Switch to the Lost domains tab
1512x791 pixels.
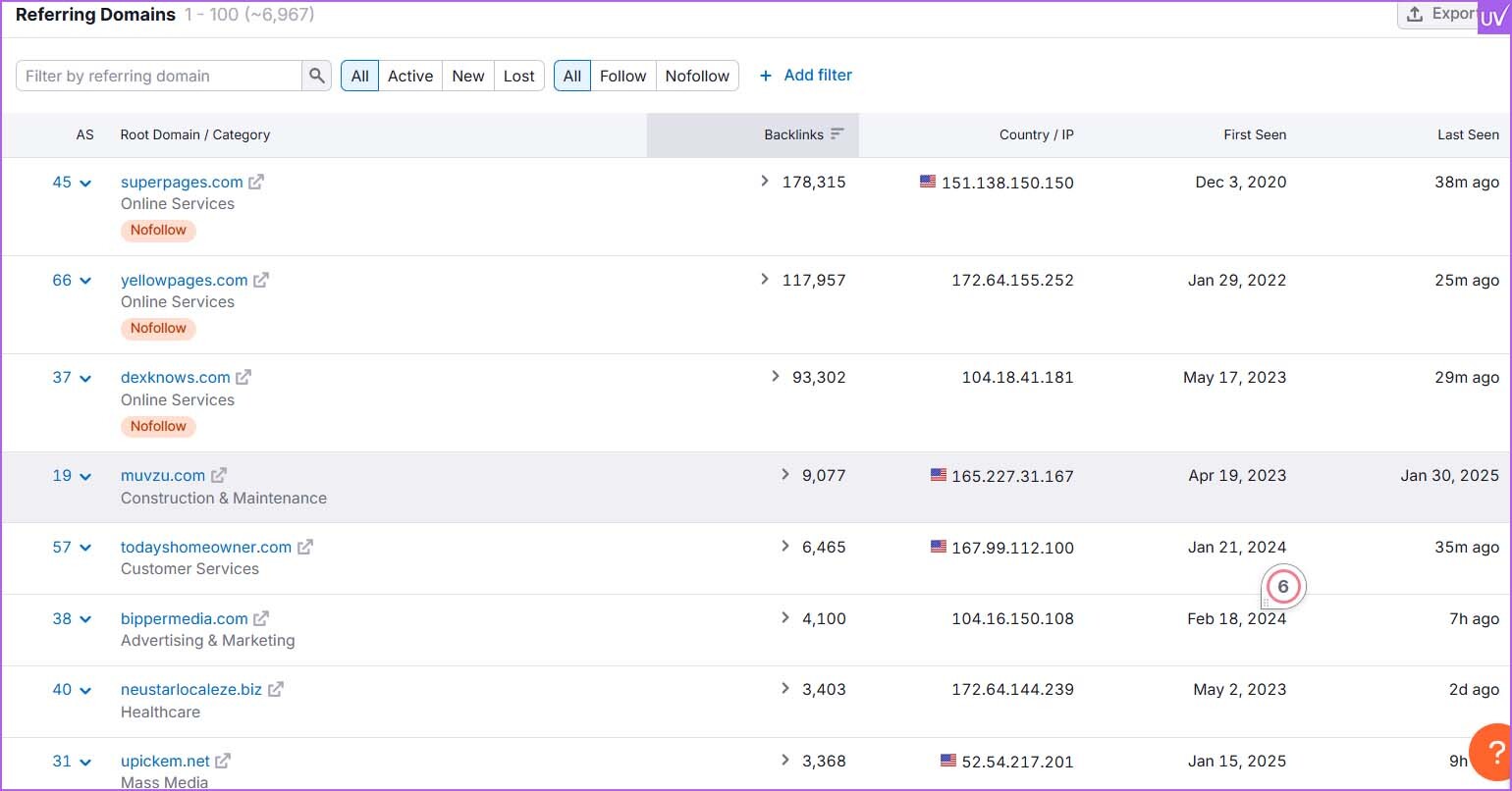[519, 76]
